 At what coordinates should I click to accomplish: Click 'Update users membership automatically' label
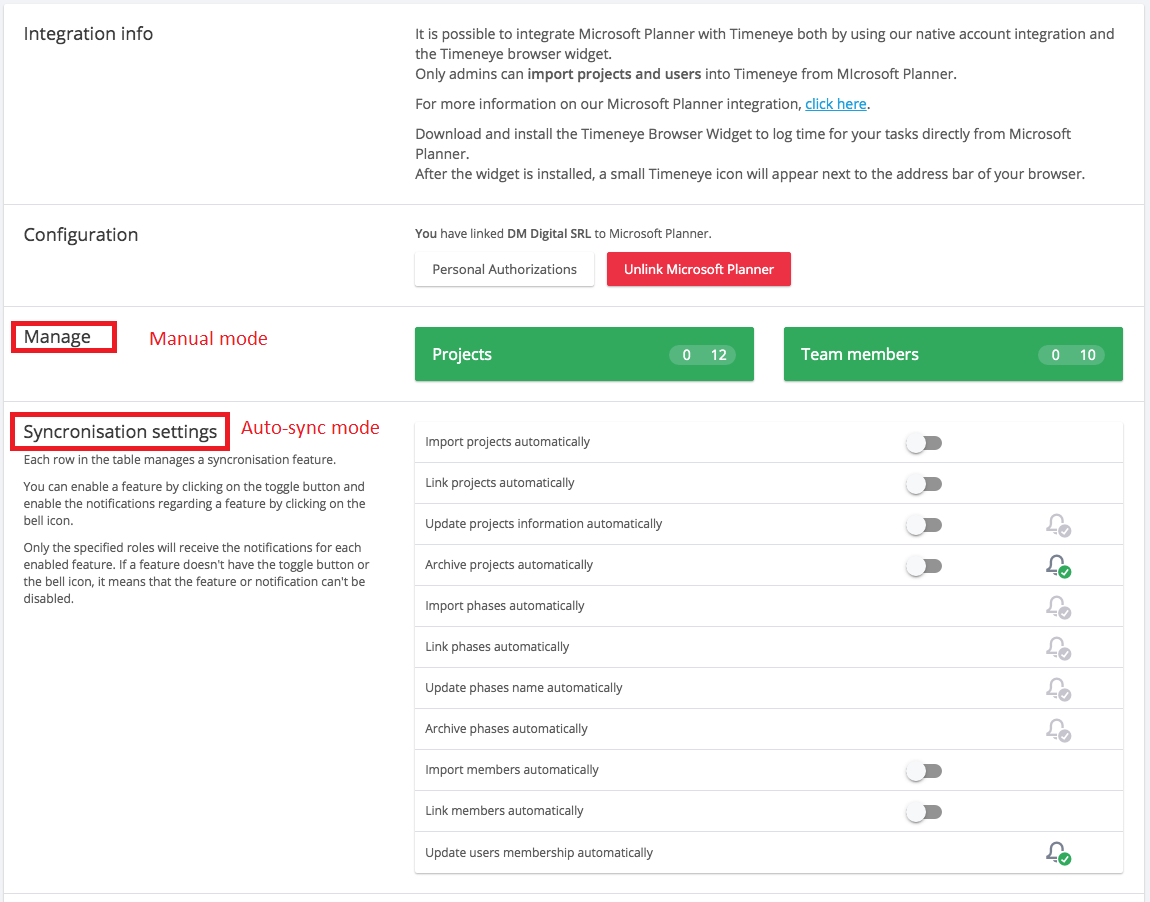tap(539, 853)
